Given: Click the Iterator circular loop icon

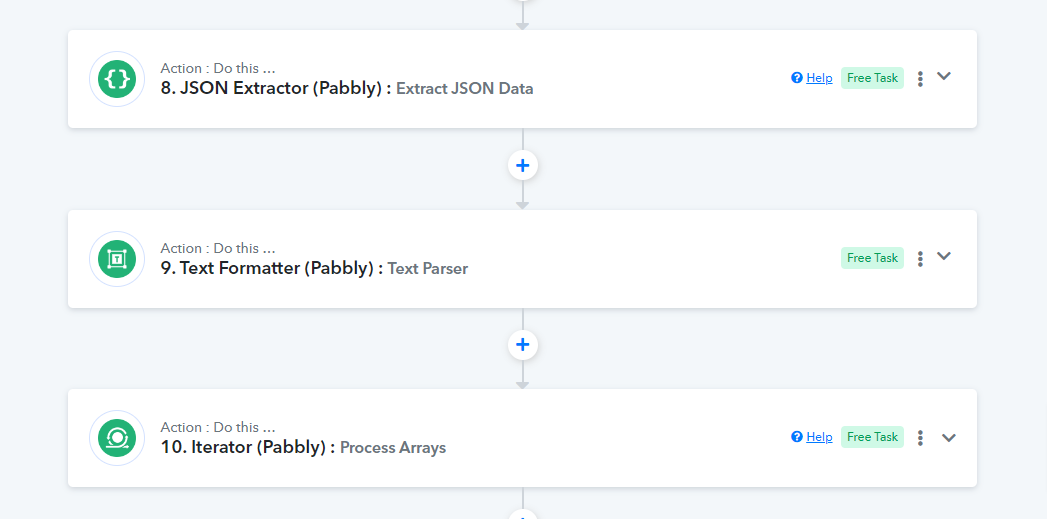Looking at the screenshot, I should pyautogui.click(x=117, y=438).
